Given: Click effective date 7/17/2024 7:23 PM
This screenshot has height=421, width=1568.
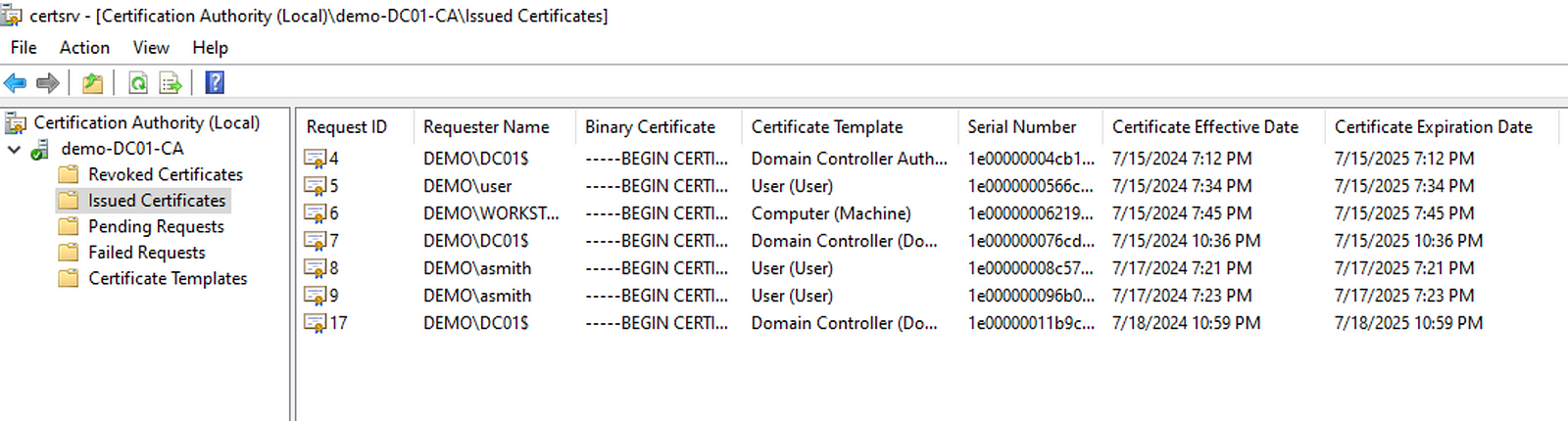Looking at the screenshot, I should [x=1182, y=296].
